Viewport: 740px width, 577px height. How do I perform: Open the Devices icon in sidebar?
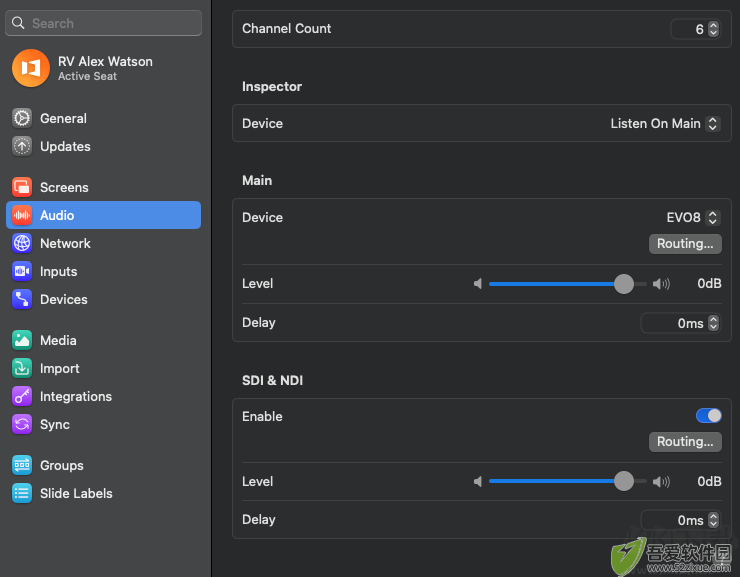tap(22, 299)
